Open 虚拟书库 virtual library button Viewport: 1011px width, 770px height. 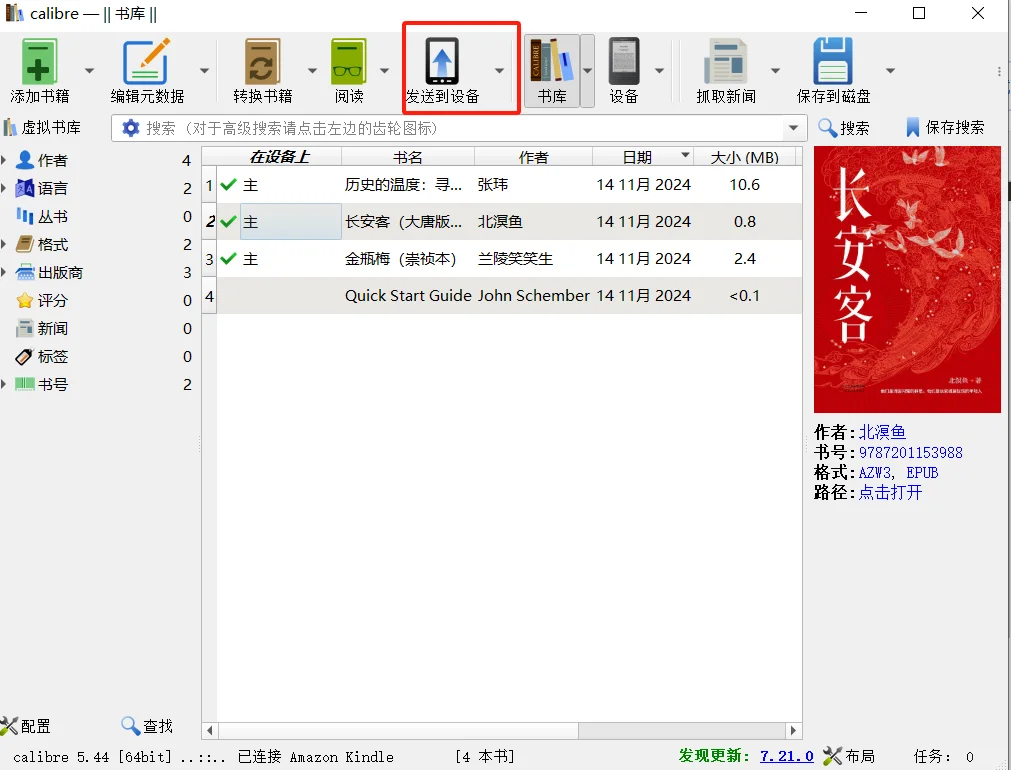[43, 128]
